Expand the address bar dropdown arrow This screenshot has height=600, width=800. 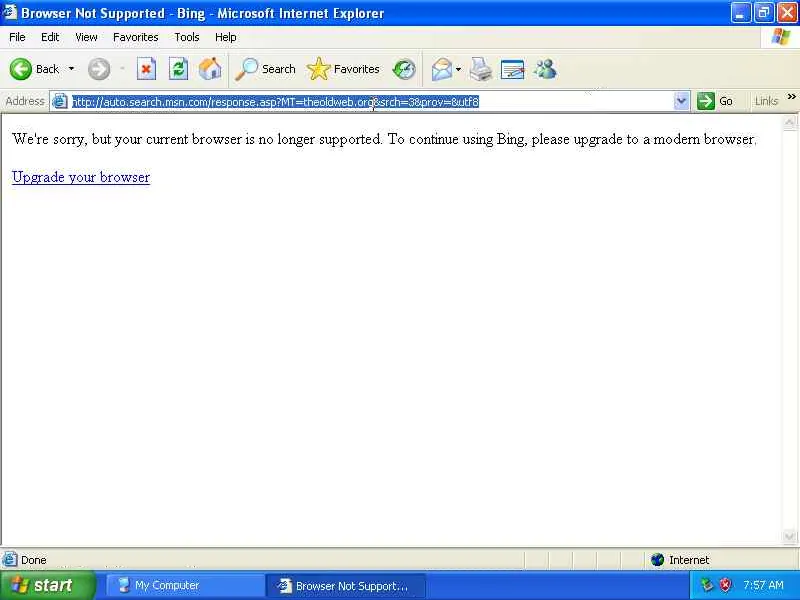tap(681, 101)
